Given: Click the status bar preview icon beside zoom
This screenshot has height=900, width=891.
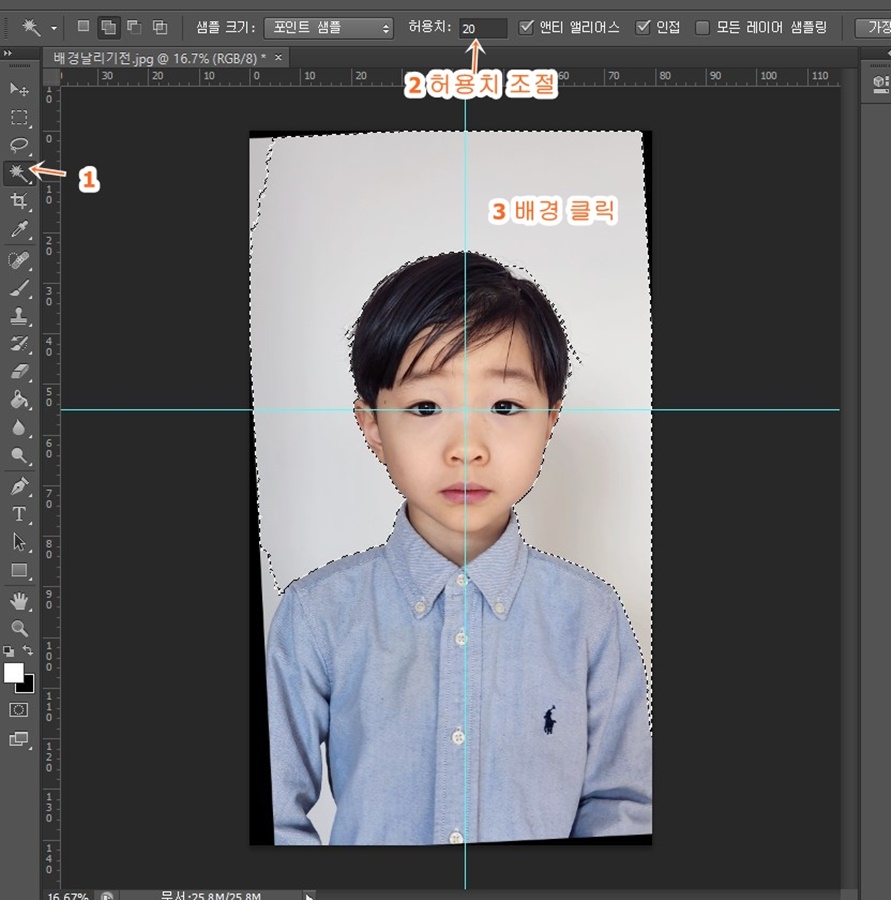Looking at the screenshot, I should tap(107, 895).
